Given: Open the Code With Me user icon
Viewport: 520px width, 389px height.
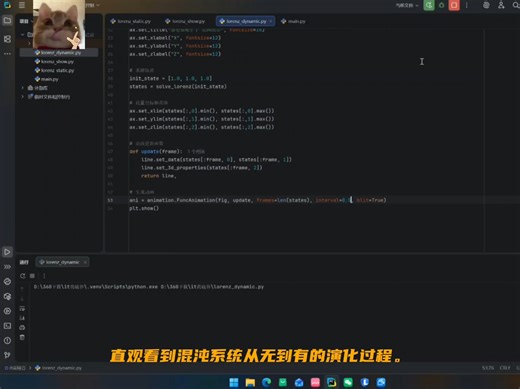Looking at the screenshot, I should tap(501, 5).
